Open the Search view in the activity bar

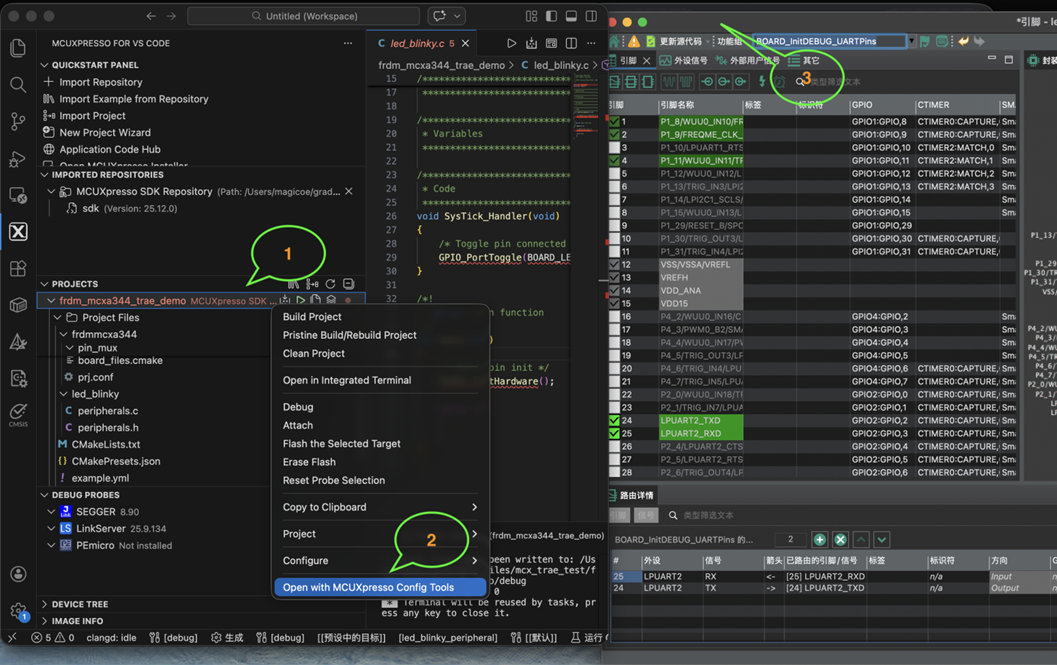click(x=18, y=85)
